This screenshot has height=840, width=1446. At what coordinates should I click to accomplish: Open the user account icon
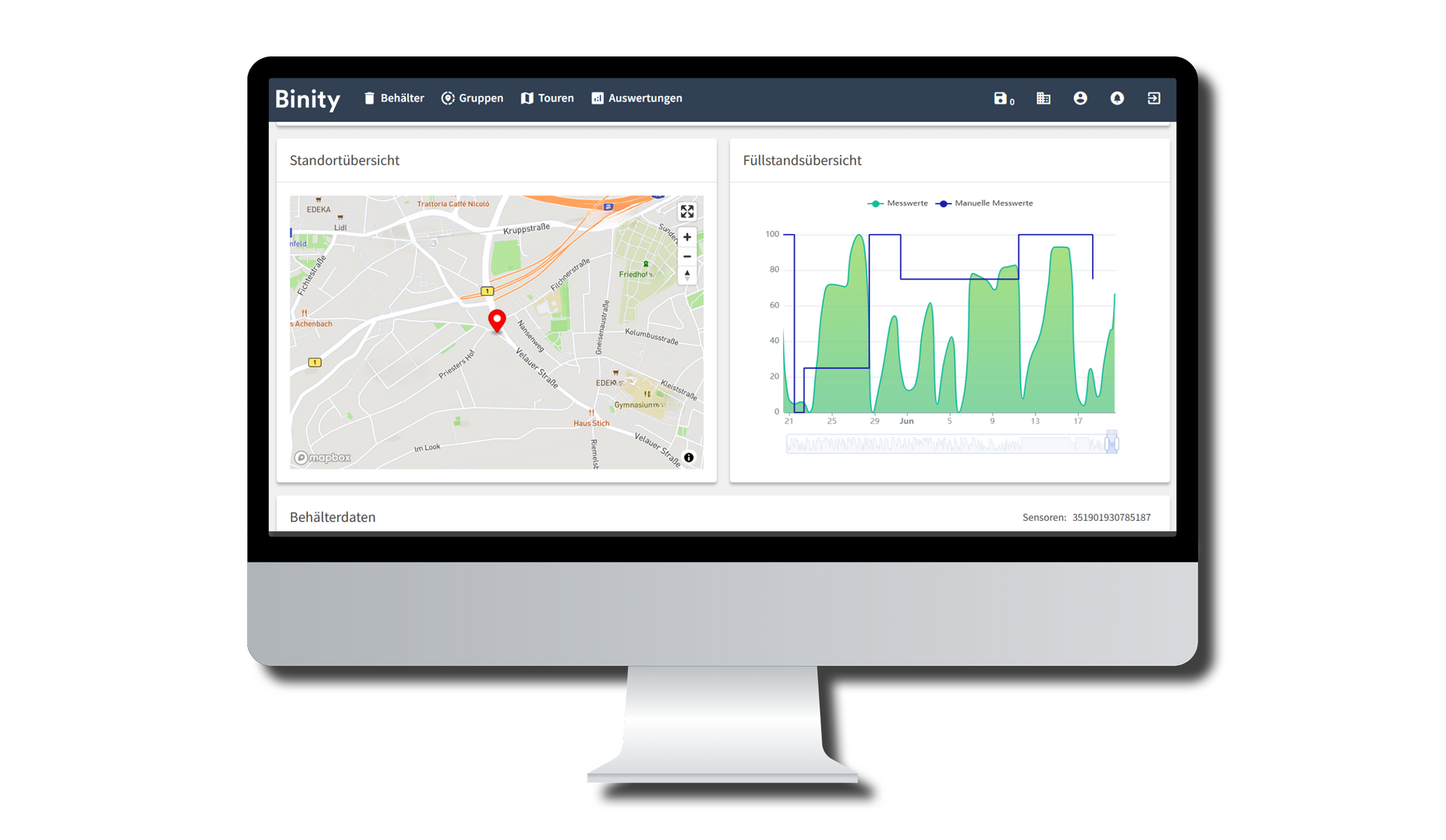click(1080, 99)
